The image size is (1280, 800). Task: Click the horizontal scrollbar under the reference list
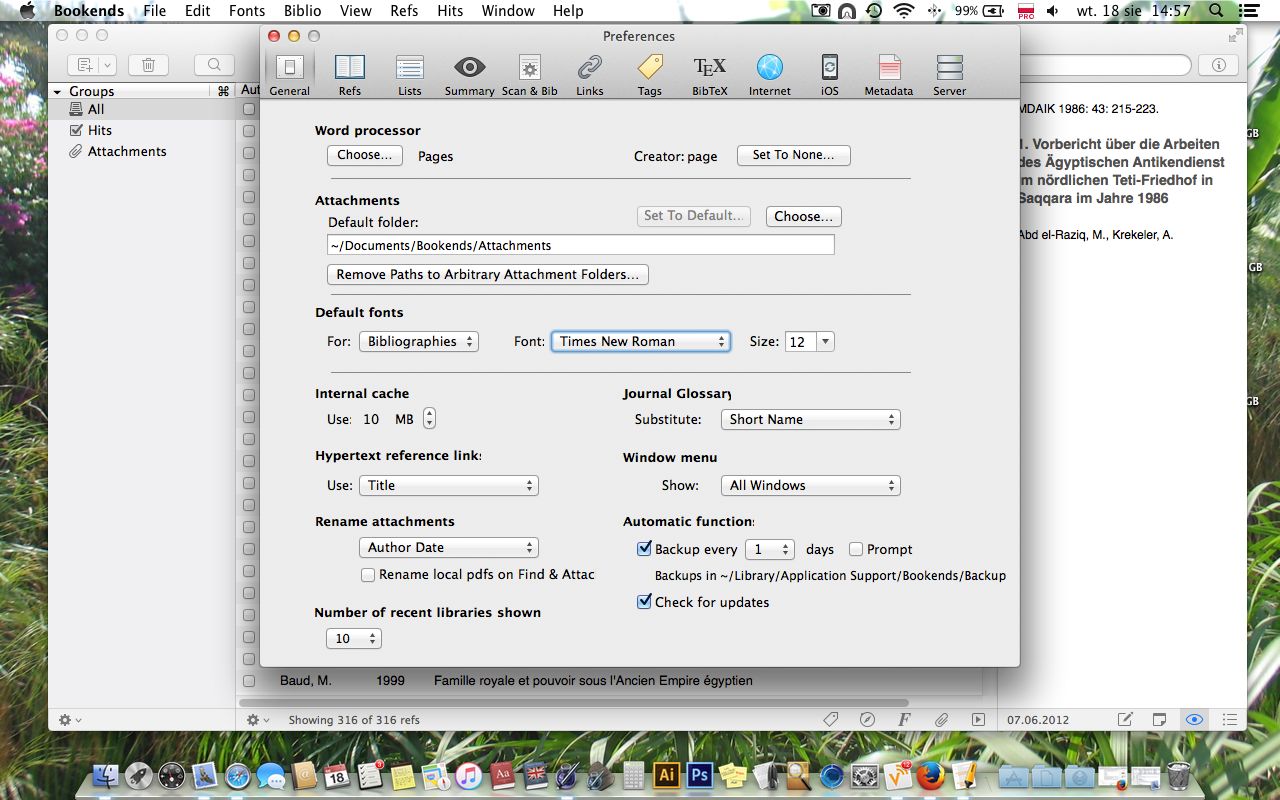point(573,703)
